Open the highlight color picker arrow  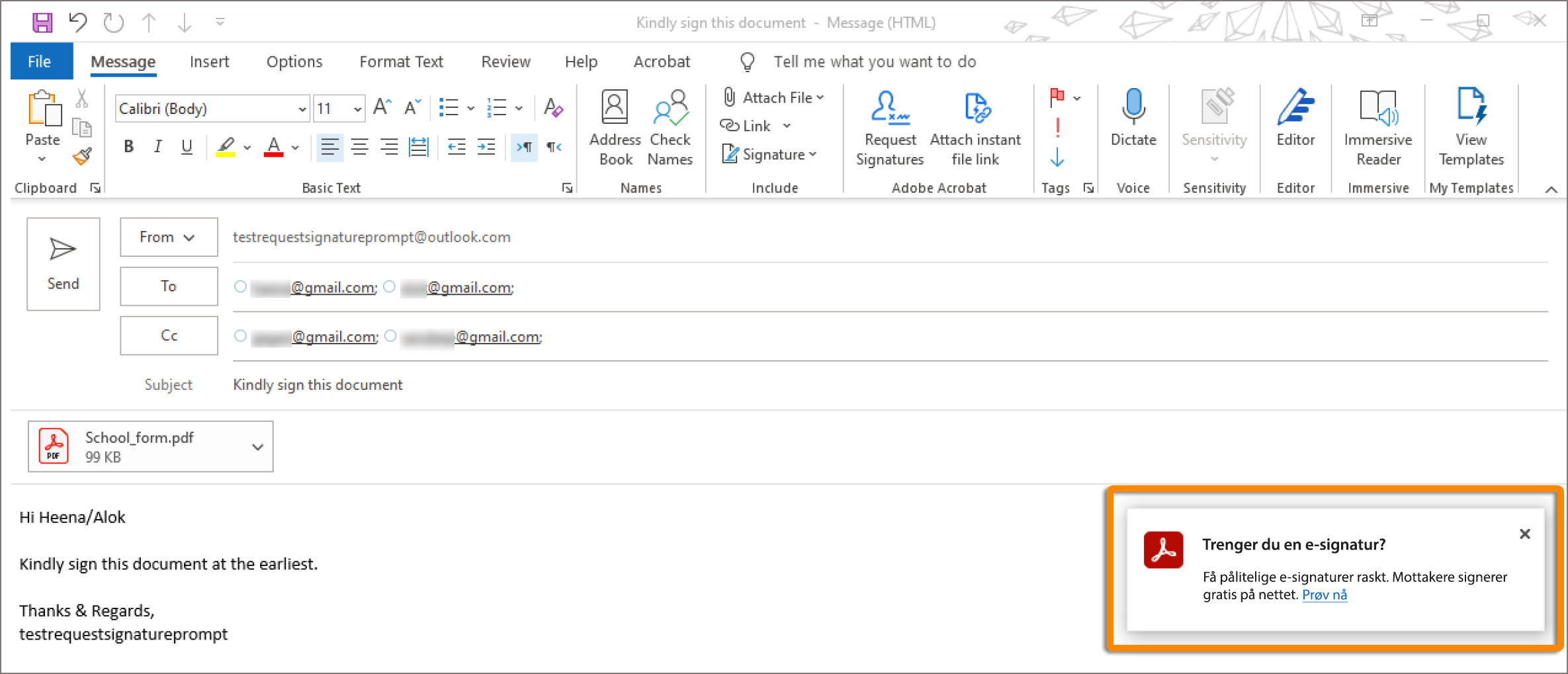click(247, 147)
